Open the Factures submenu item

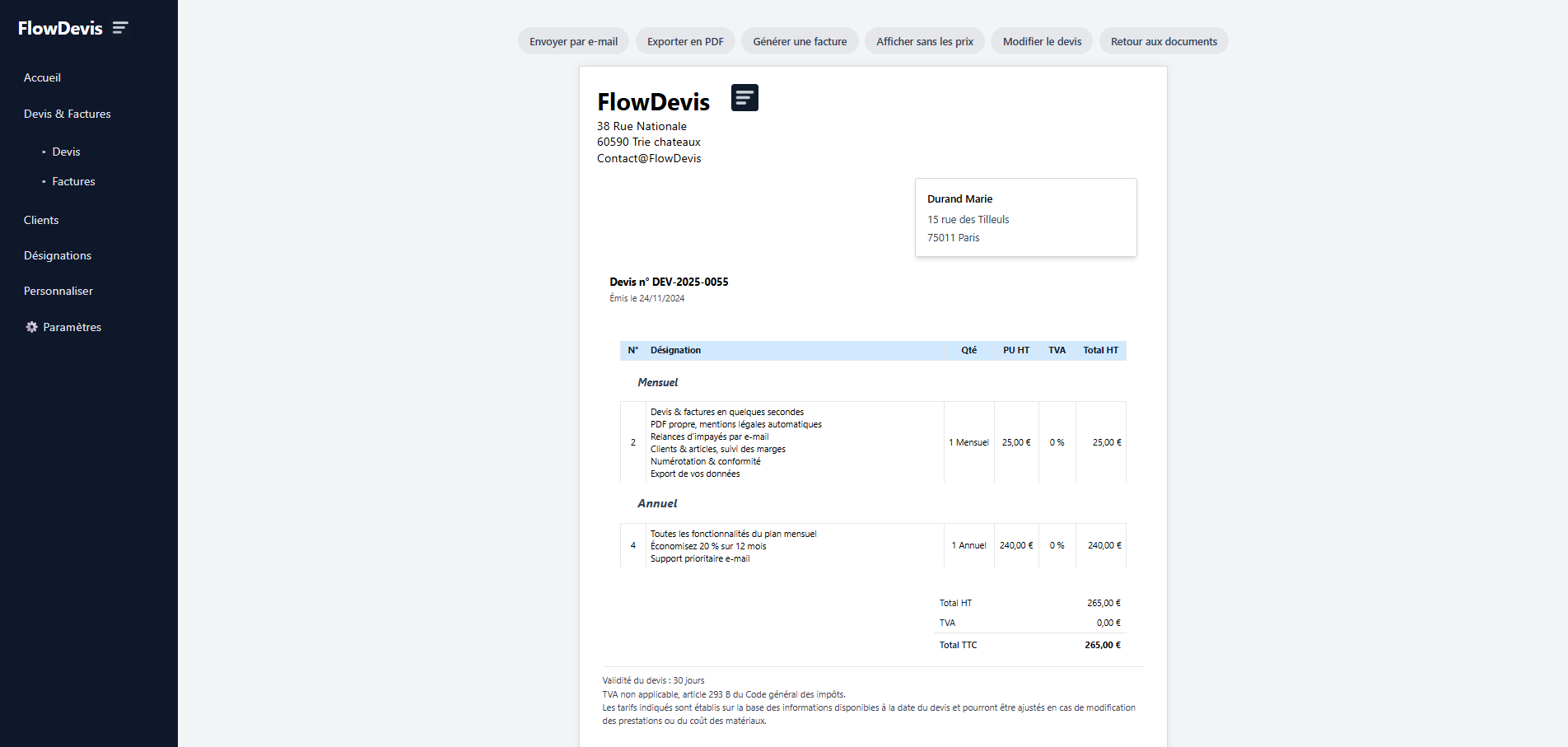point(73,181)
